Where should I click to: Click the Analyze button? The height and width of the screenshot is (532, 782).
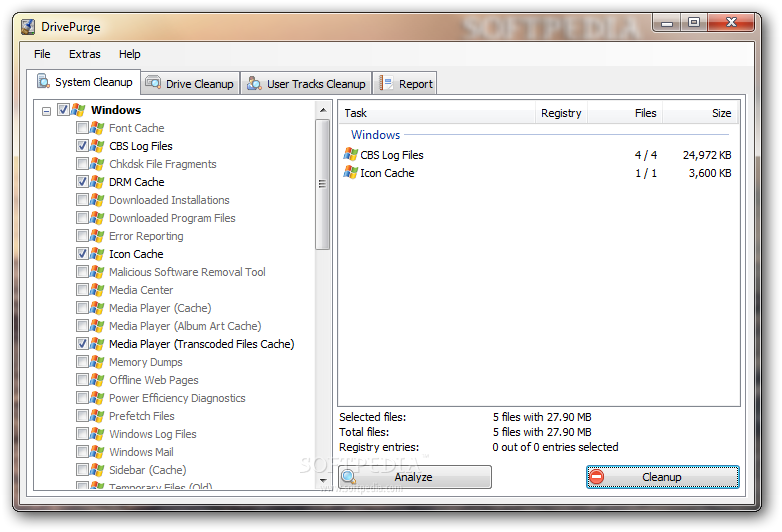click(415, 477)
